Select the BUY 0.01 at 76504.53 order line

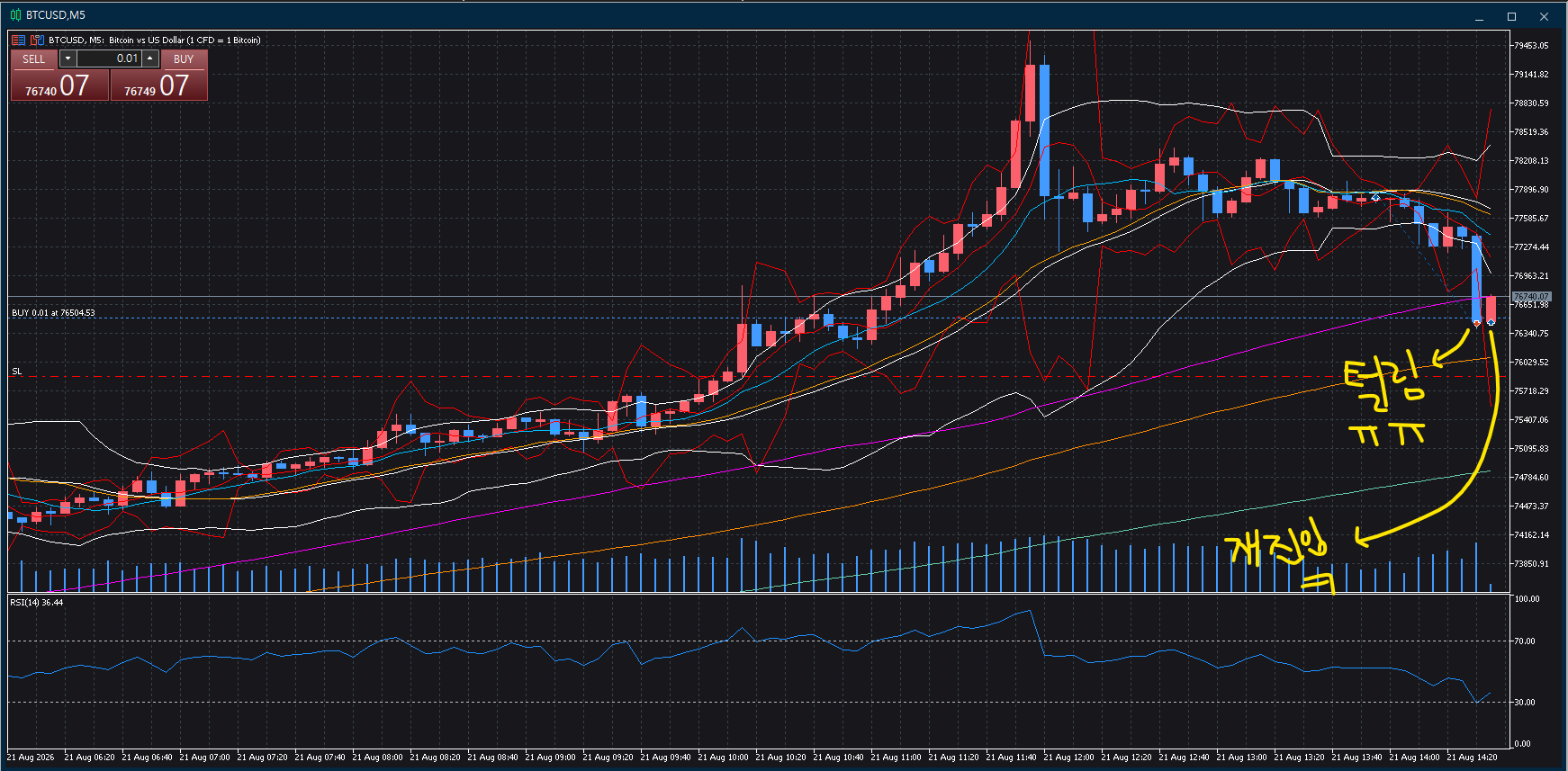[53, 313]
